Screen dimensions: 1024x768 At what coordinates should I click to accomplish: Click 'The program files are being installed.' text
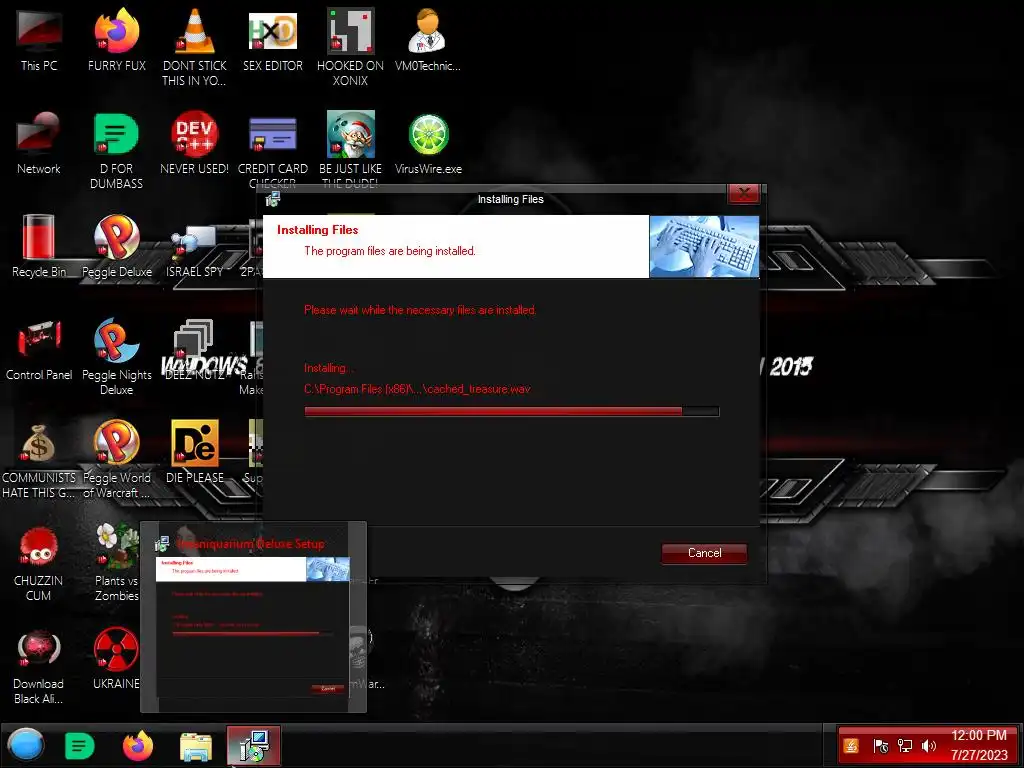pos(390,251)
